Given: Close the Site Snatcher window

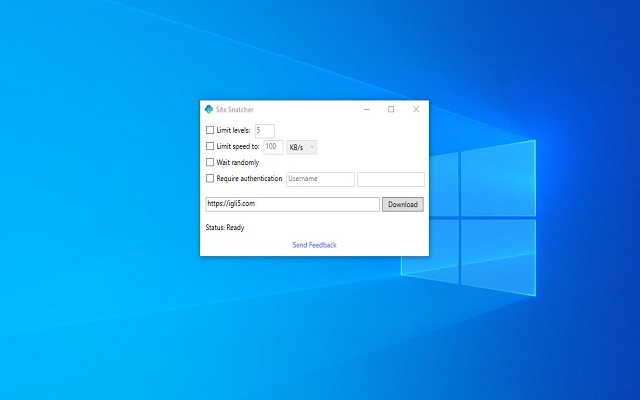Looking at the screenshot, I should 416,109.
